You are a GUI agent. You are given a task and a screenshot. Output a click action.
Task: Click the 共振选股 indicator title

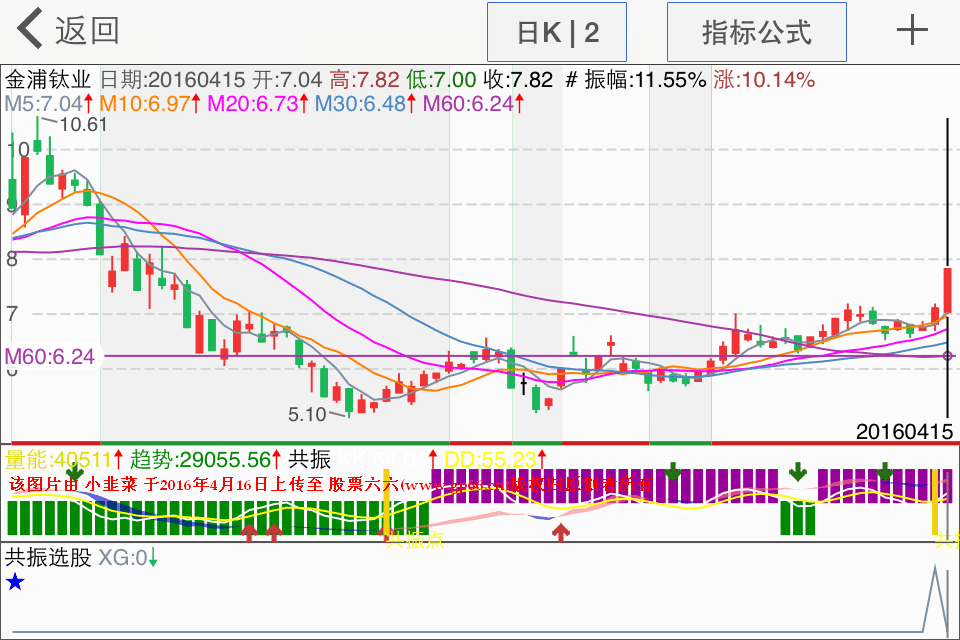pos(48,558)
